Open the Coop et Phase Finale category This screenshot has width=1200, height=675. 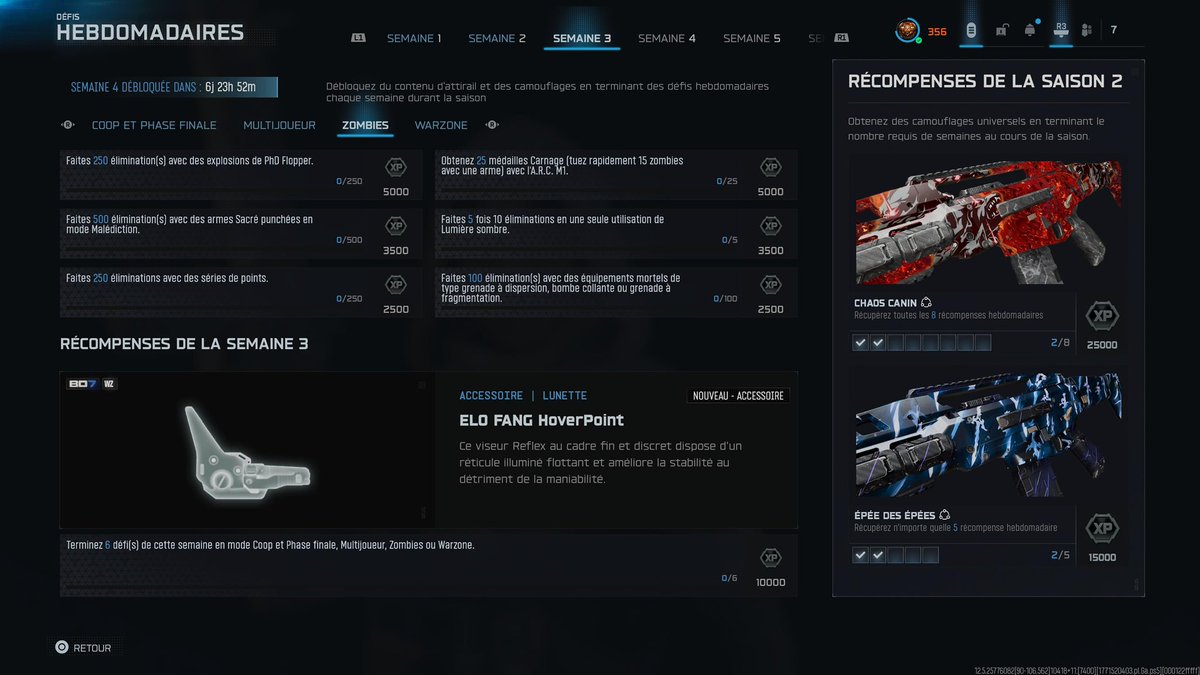pyautogui.click(x=154, y=126)
